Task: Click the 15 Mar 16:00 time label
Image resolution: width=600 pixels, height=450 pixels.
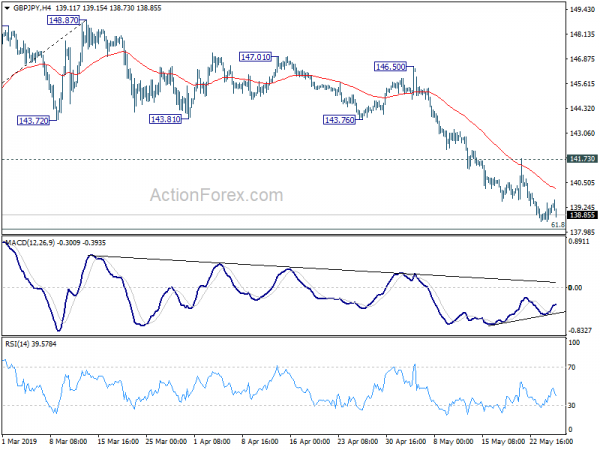Action: pos(118,441)
